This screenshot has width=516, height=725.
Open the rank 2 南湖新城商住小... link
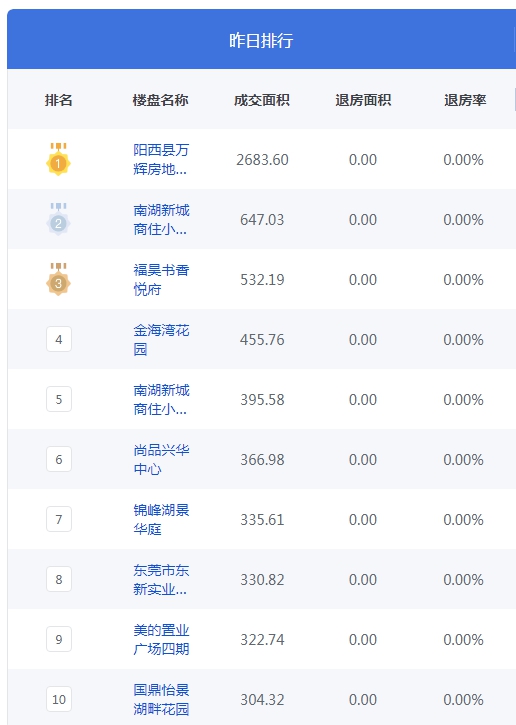[x=161, y=220]
